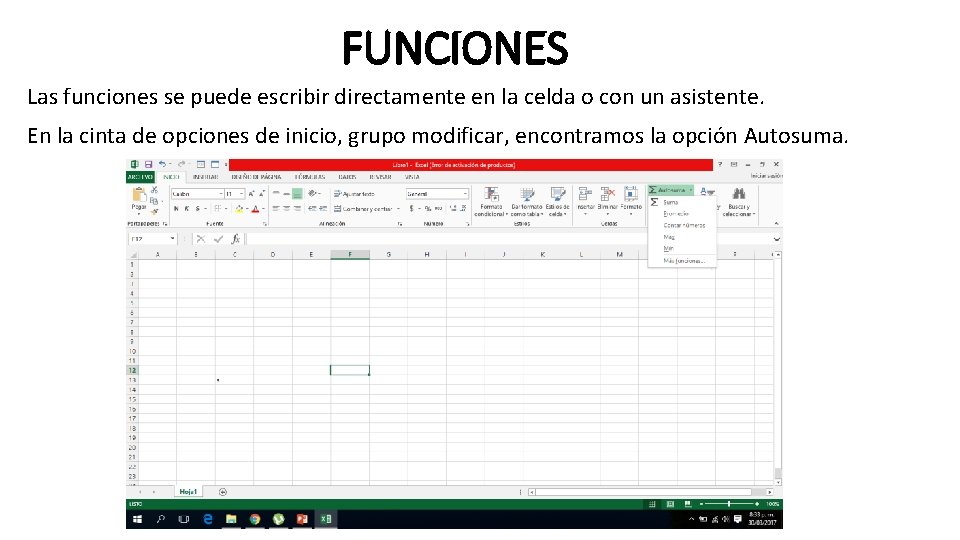Click the fill color bucket swatch
The width and height of the screenshot is (960, 540).
239,209
